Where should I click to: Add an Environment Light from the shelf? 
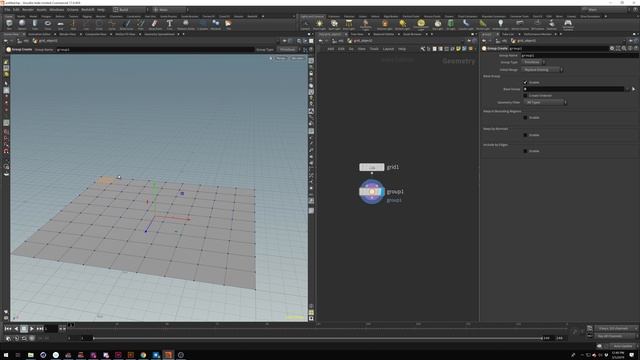pos(421,24)
